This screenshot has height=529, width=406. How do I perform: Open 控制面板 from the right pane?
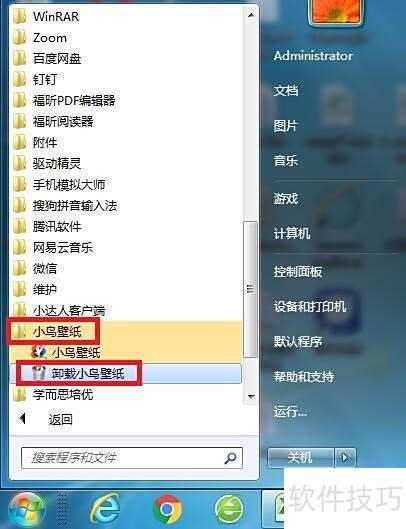click(x=298, y=271)
